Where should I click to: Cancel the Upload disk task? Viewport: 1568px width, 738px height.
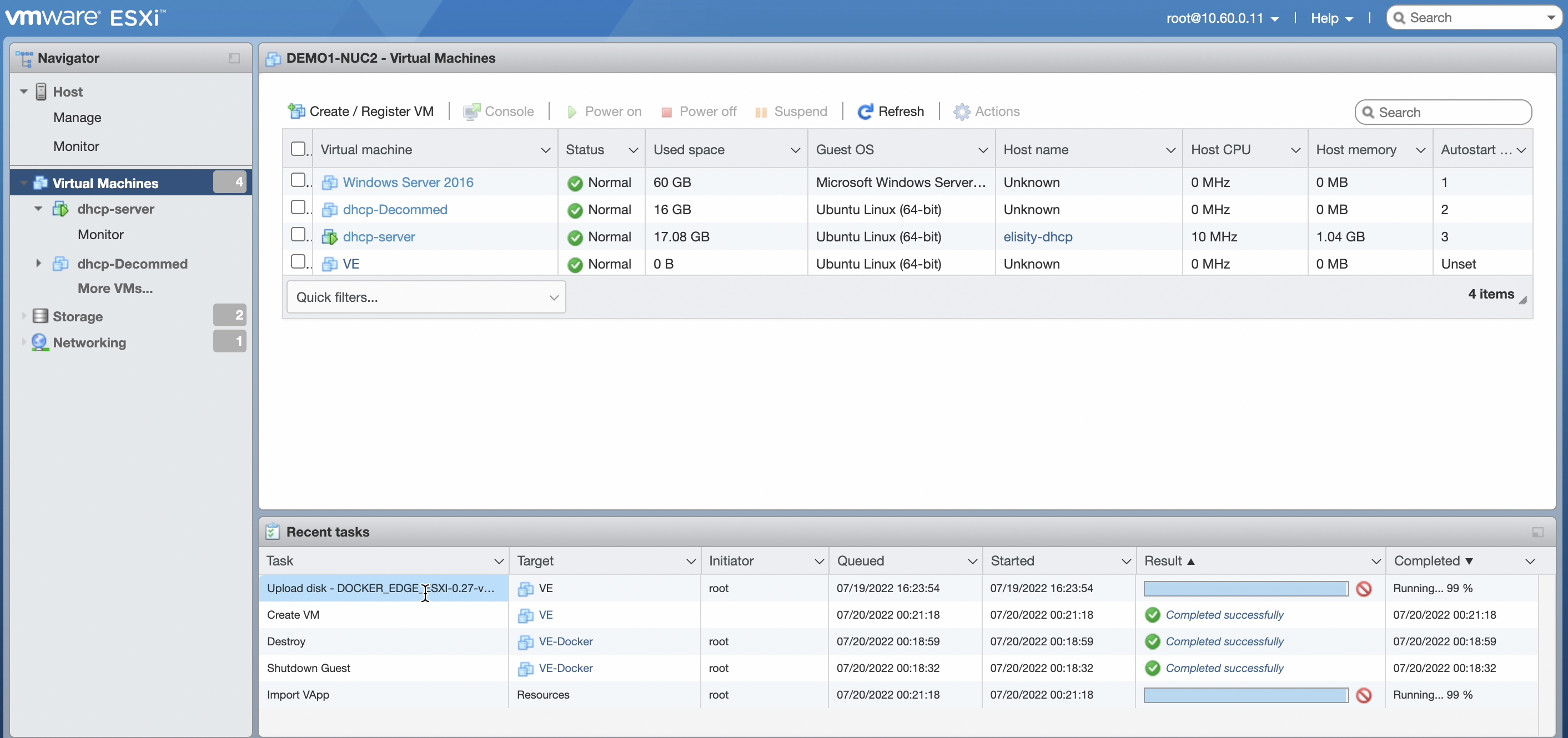(x=1364, y=589)
